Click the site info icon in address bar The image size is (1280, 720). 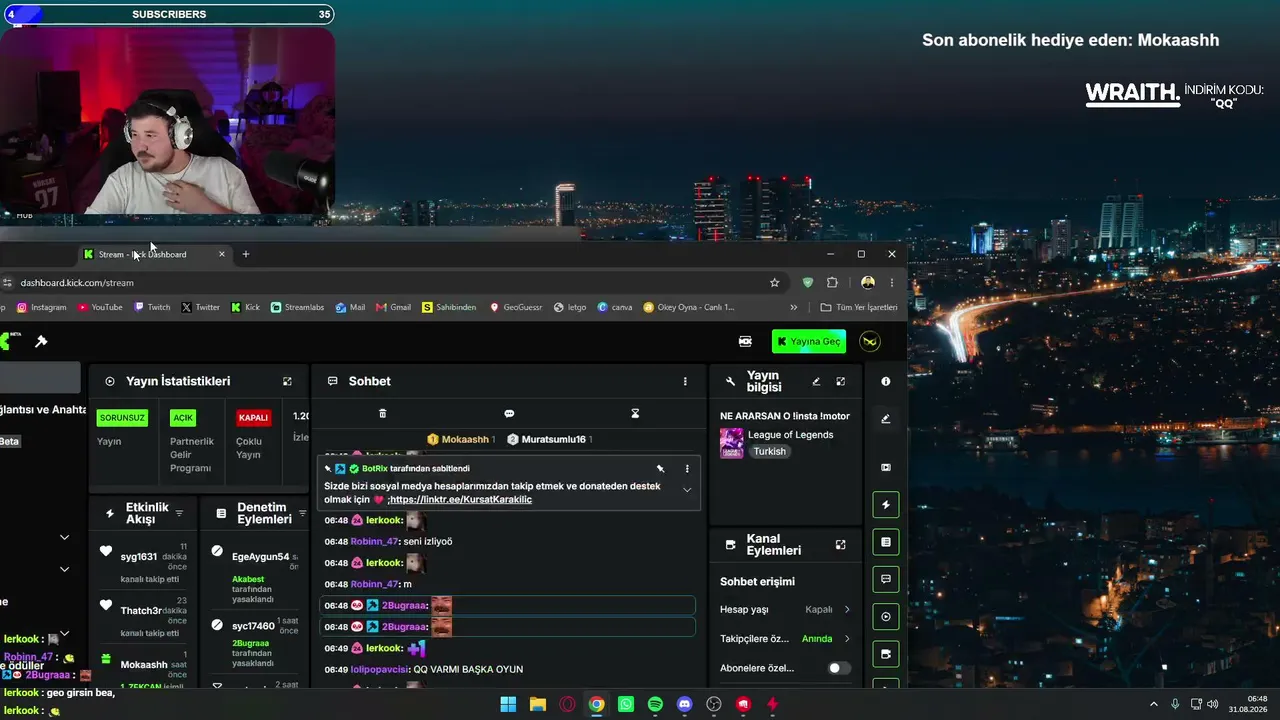[x=7, y=283]
